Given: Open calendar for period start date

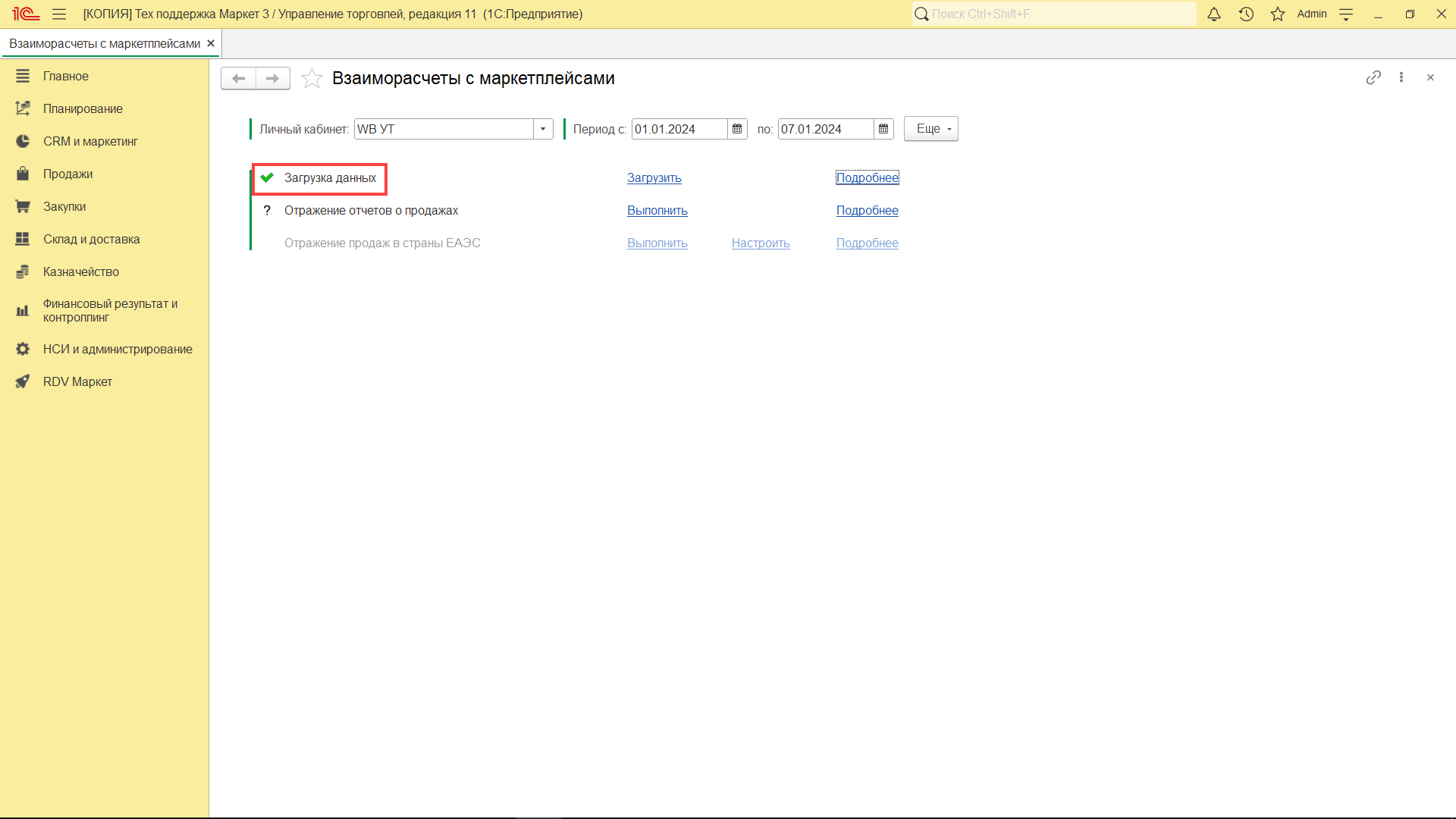Looking at the screenshot, I should click(737, 129).
